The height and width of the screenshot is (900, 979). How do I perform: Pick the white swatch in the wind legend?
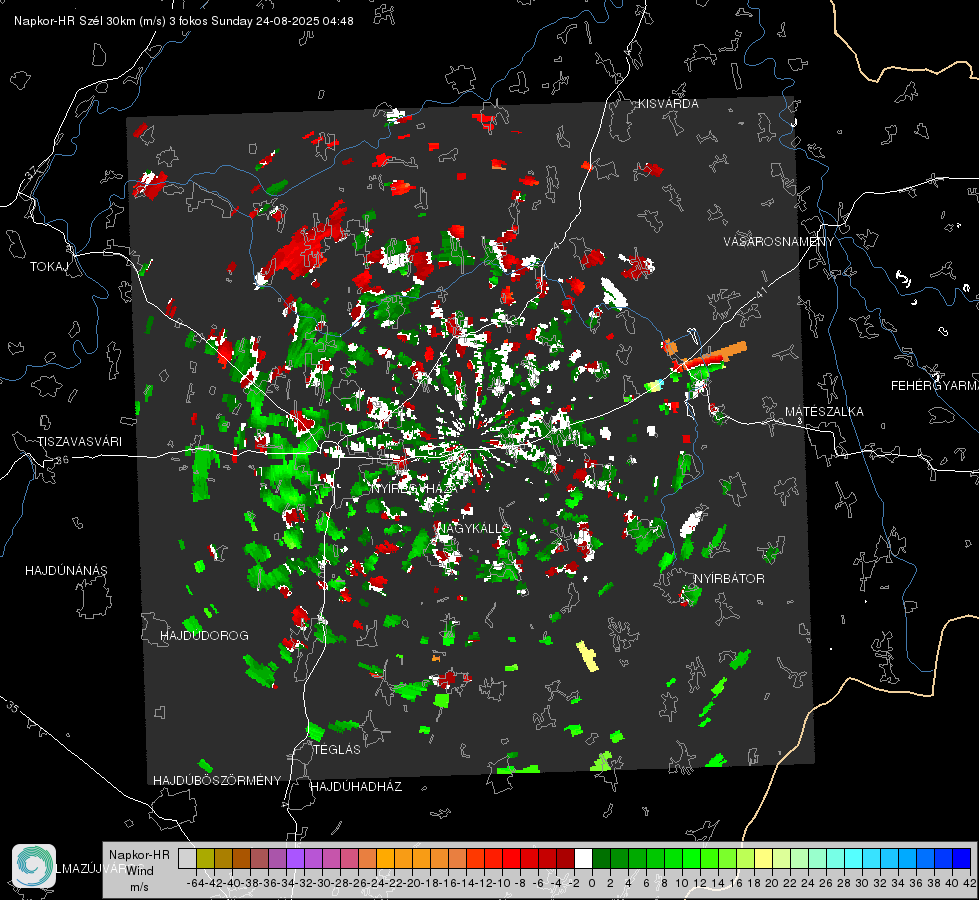point(583,858)
